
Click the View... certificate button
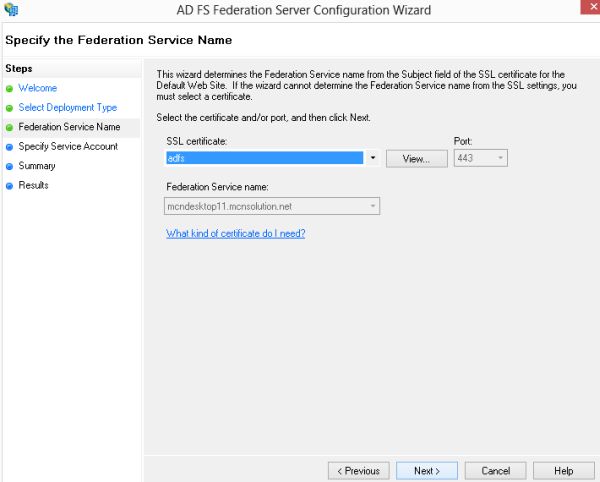(416, 159)
